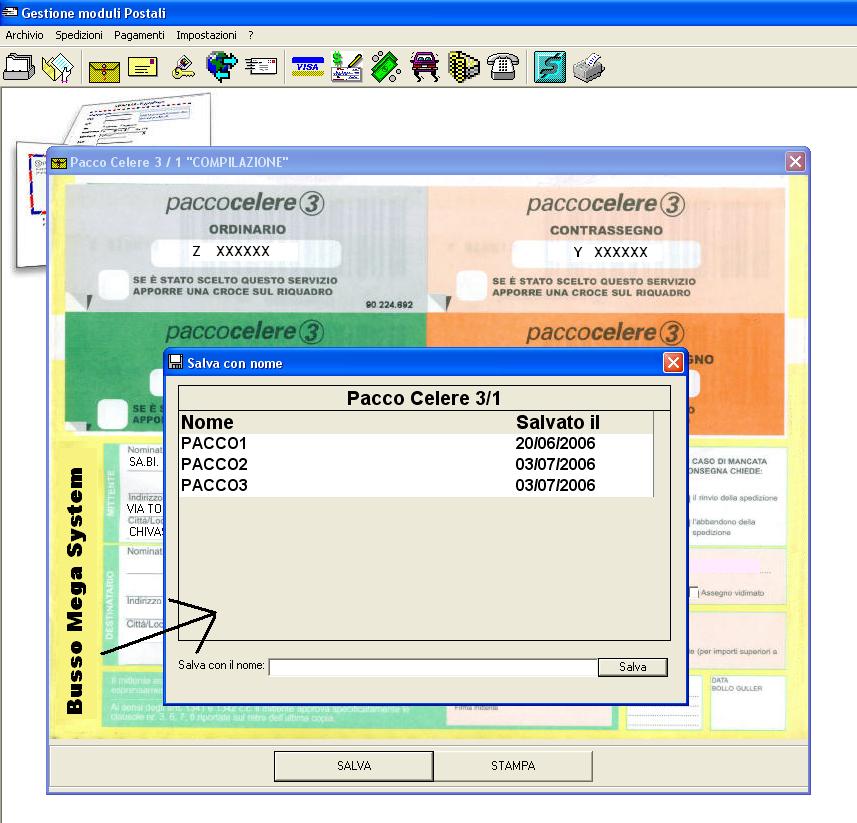This screenshot has height=823, width=857.
Task: Click the cheque with pen icon
Action: [x=347, y=67]
